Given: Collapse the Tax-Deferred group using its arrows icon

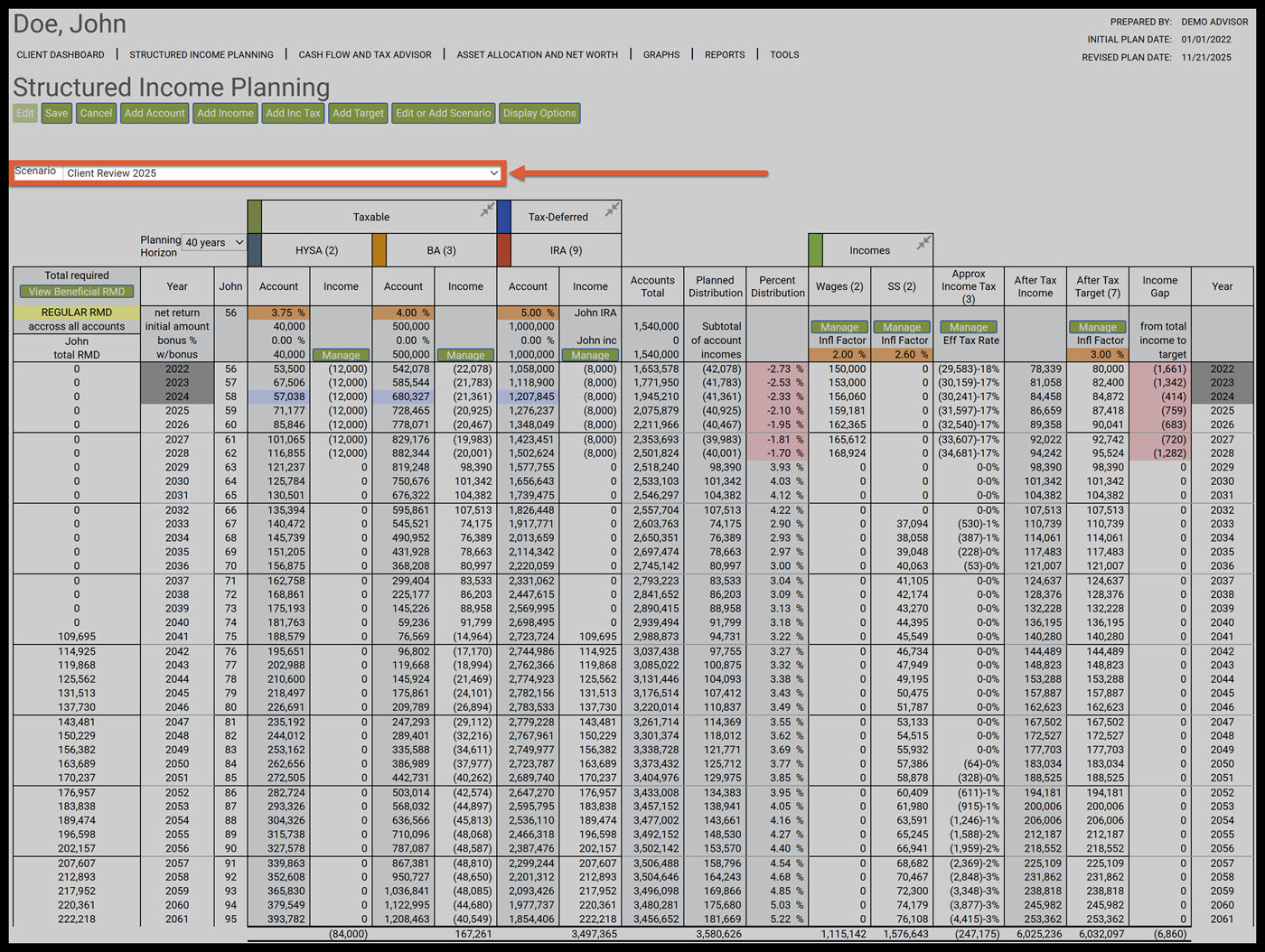Looking at the screenshot, I should (612, 210).
